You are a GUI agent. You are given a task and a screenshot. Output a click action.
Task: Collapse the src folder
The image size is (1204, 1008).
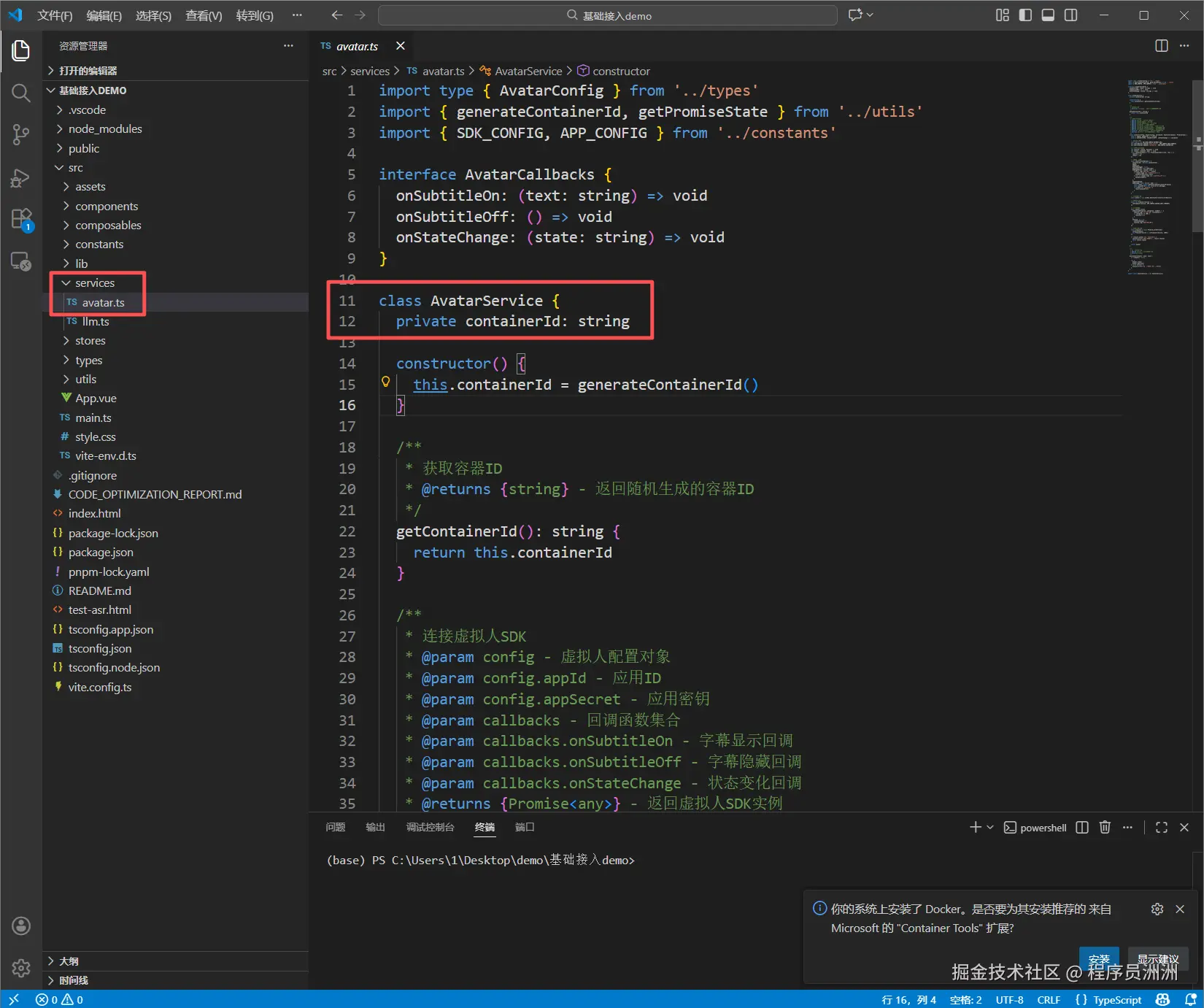[x=175, y=168]
